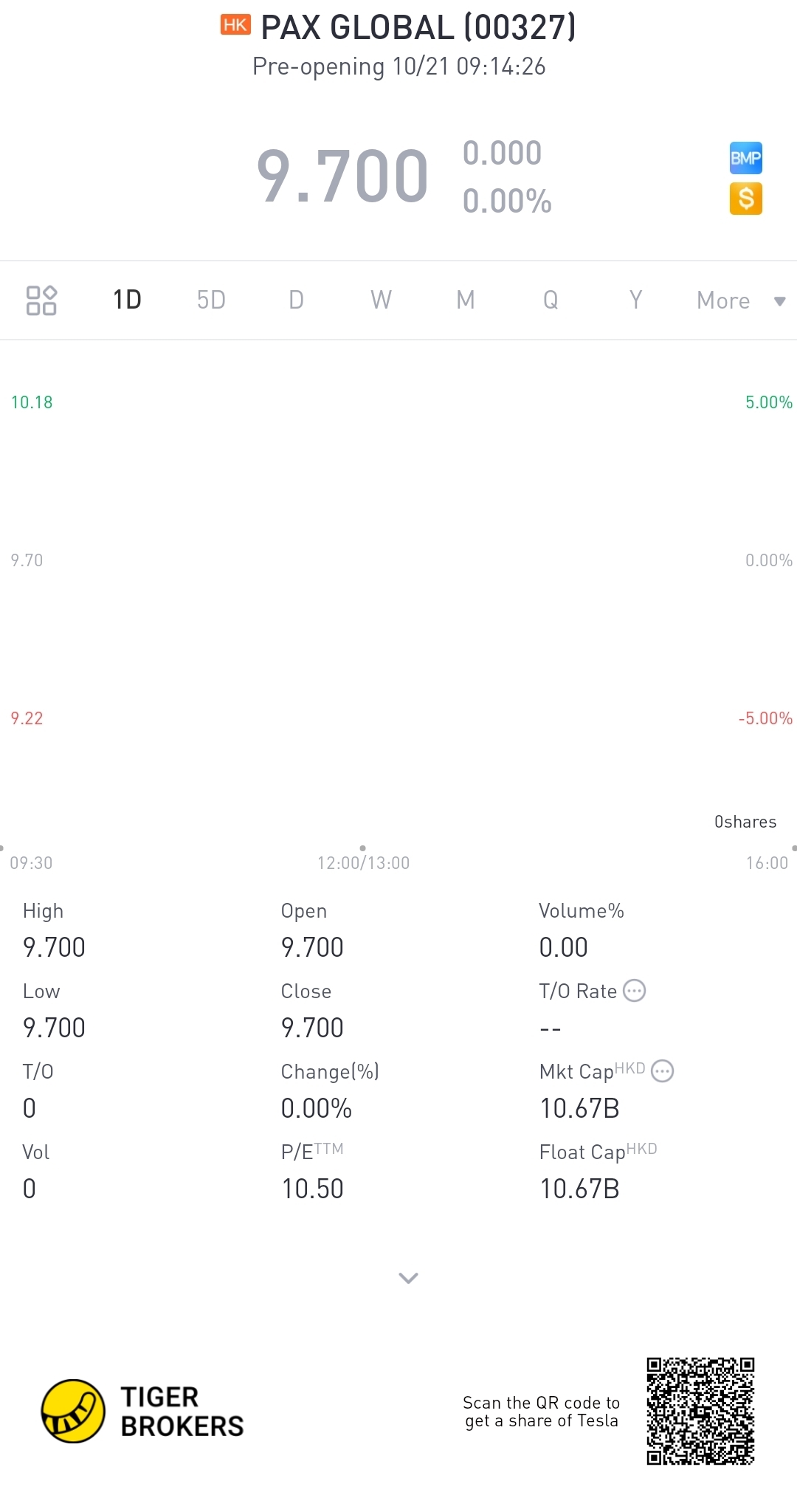Tap the Tiger Brokers logo

coord(142,1411)
